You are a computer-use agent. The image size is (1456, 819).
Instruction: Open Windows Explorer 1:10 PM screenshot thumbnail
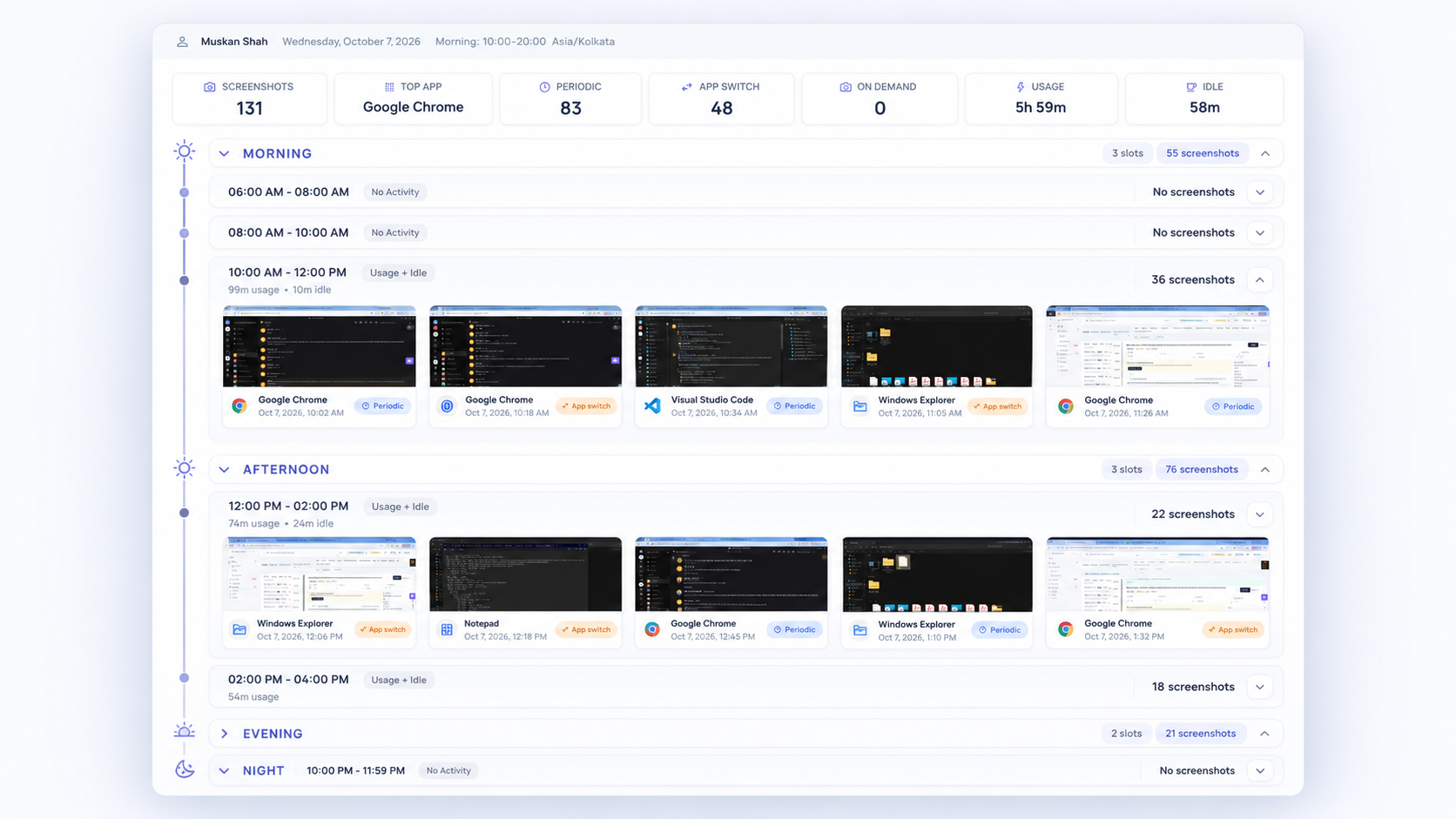tap(937, 574)
